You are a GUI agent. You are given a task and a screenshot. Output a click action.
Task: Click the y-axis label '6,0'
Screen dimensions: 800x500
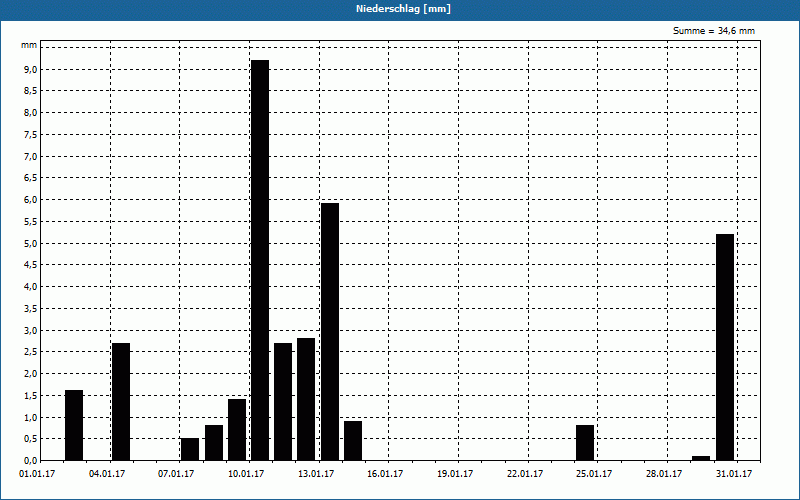click(31, 199)
